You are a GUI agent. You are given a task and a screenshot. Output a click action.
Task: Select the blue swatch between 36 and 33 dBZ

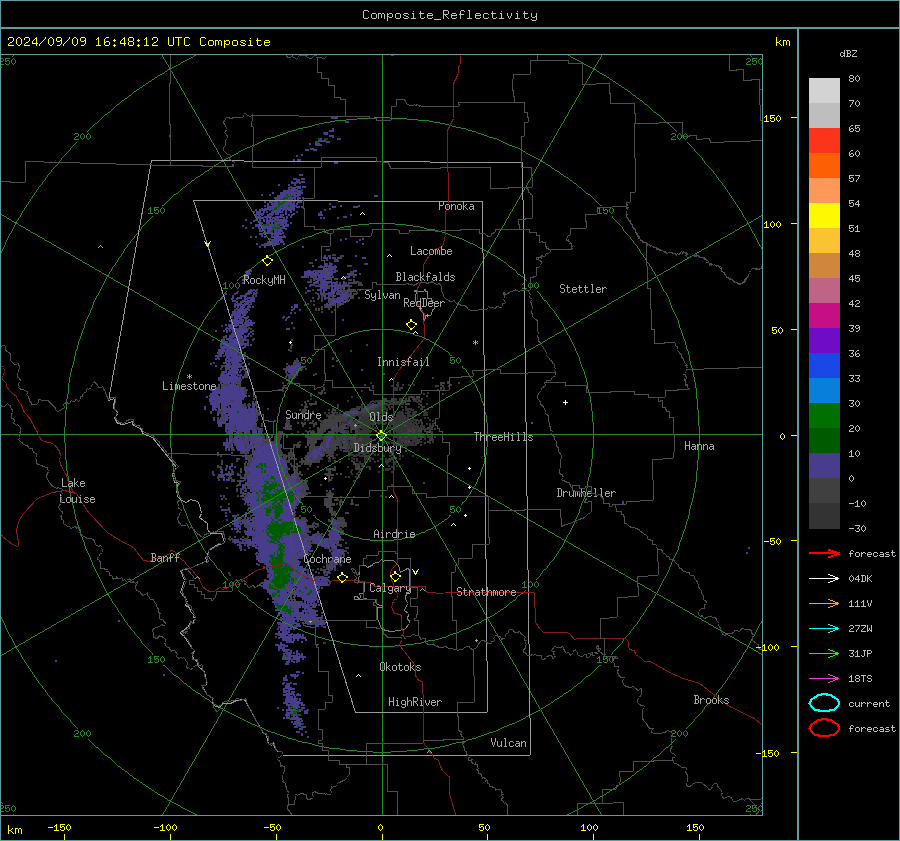pos(824,366)
